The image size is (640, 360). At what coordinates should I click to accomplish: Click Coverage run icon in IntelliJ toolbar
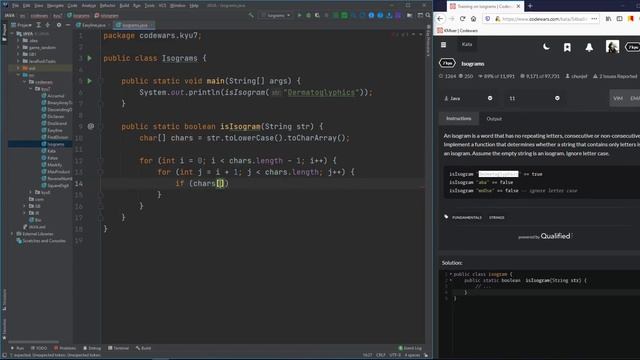point(317,15)
